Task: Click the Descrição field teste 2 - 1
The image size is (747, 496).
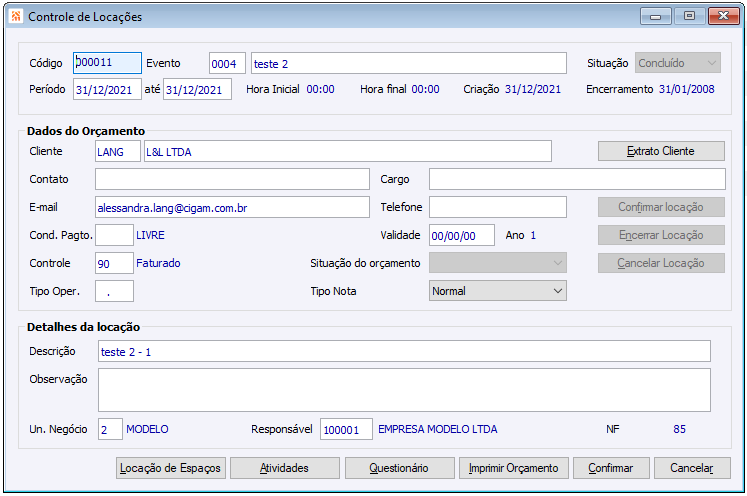Action: point(404,351)
